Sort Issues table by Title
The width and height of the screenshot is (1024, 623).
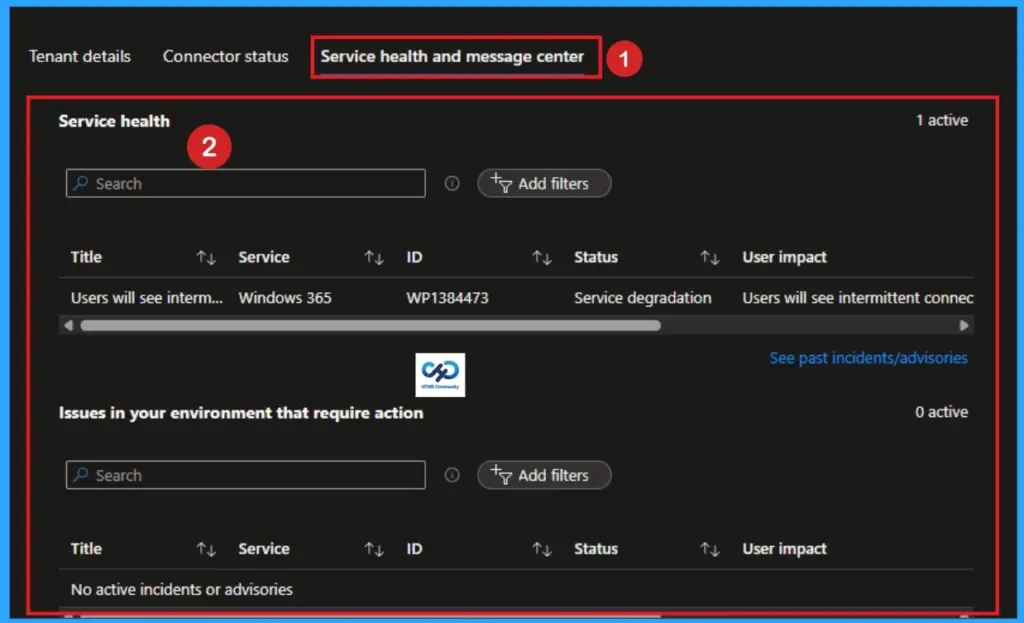click(206, 549)
